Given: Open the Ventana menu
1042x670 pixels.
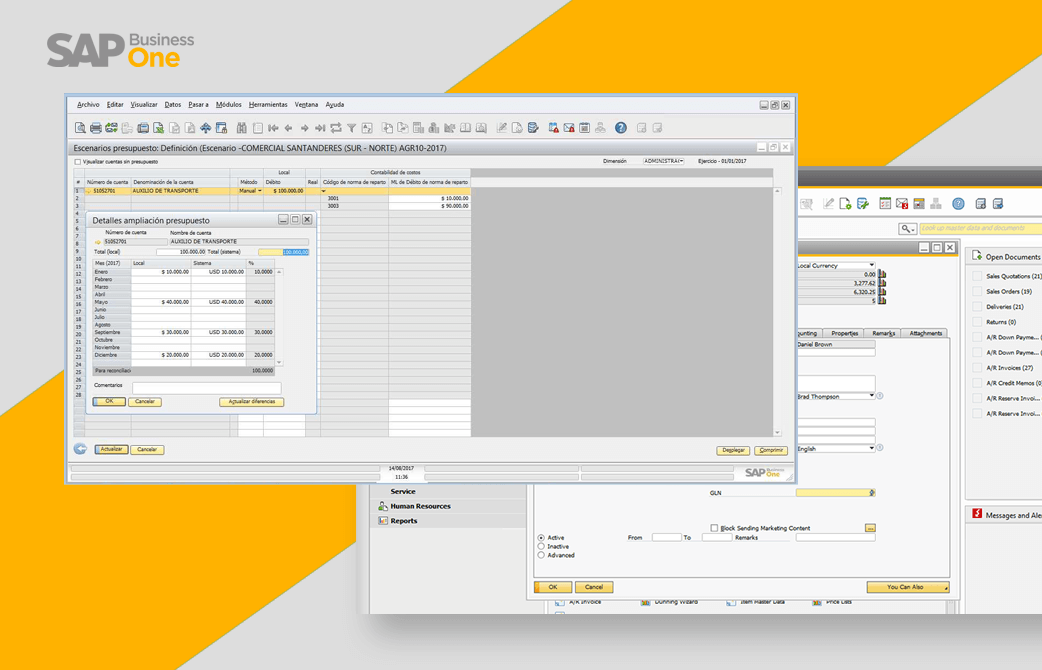Looking at the screenshot, I should click(306, 104).
